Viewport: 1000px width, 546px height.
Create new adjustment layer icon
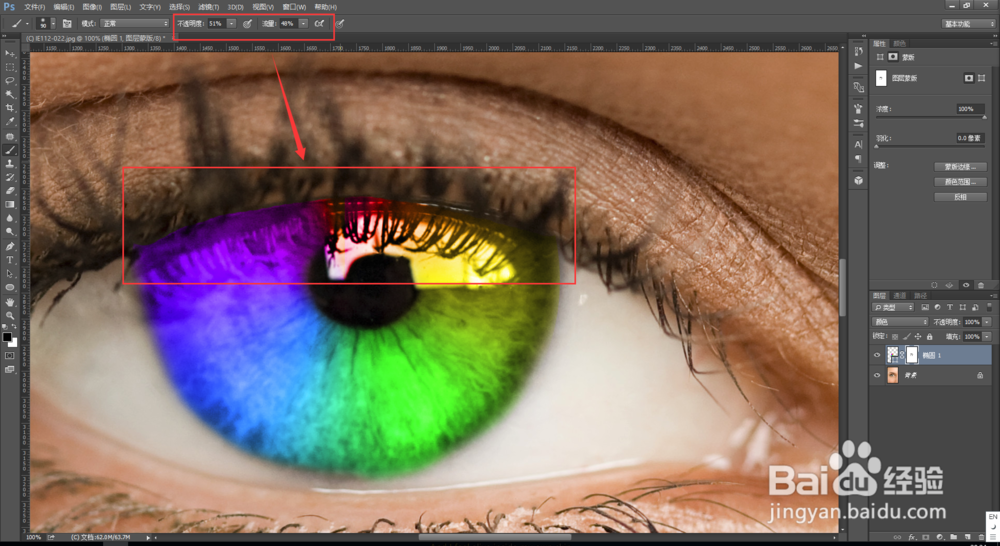pyautogui.click(x=939, y=537)
